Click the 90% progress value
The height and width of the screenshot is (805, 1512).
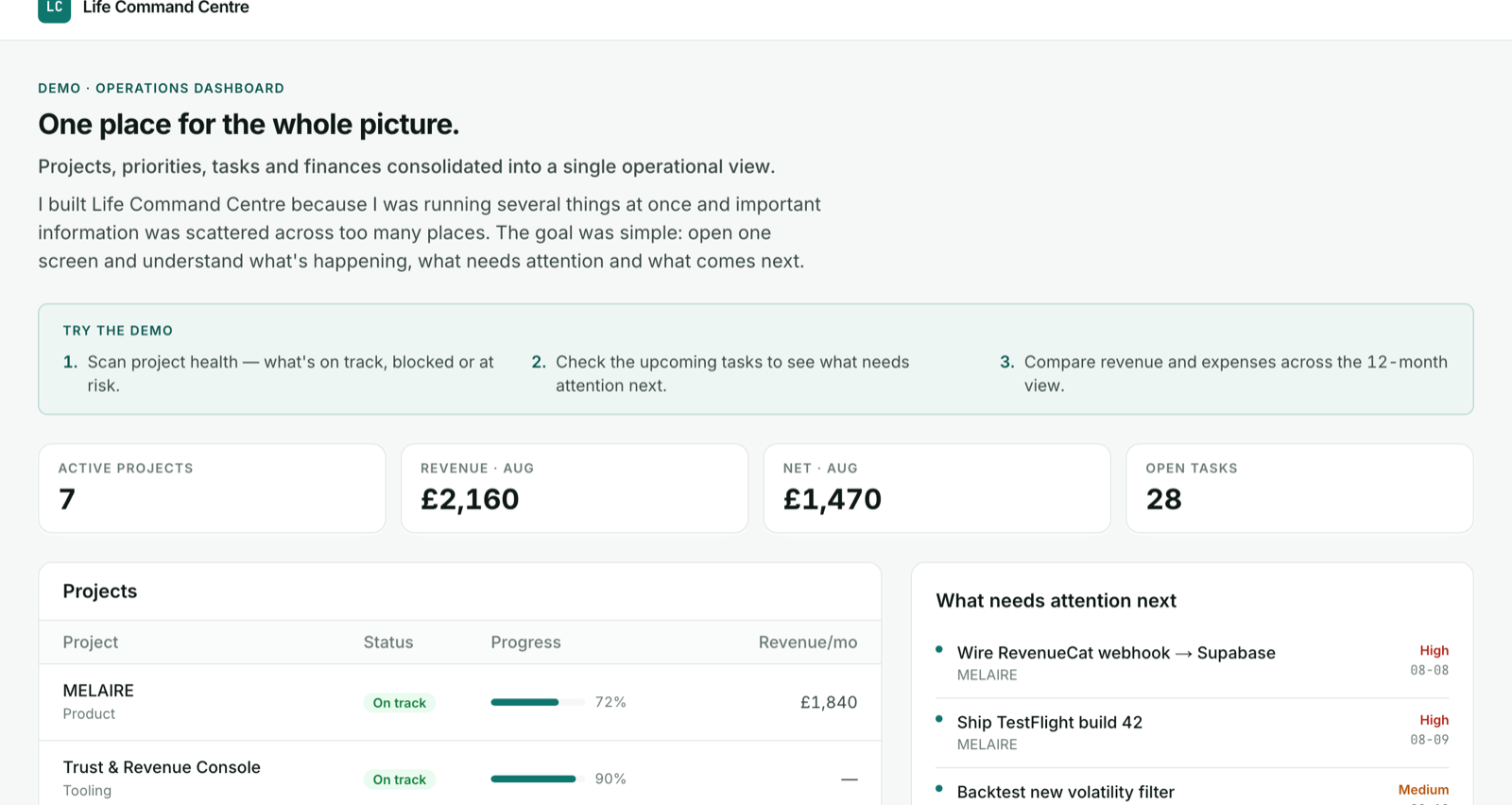(610, 779)
